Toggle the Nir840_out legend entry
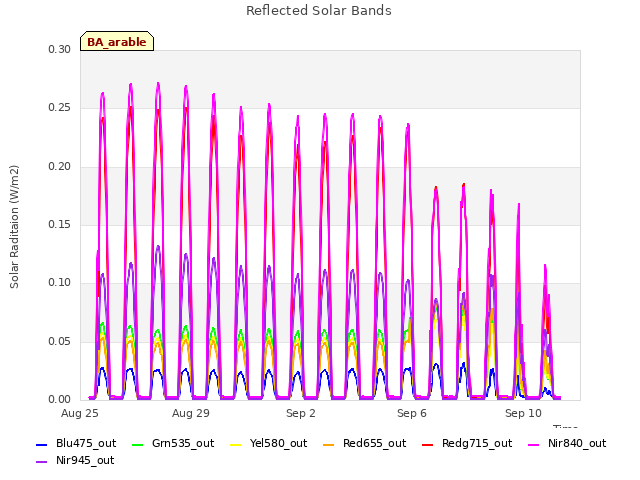The width and height of the screenshot is (640, 480). [x=567, y=443]
